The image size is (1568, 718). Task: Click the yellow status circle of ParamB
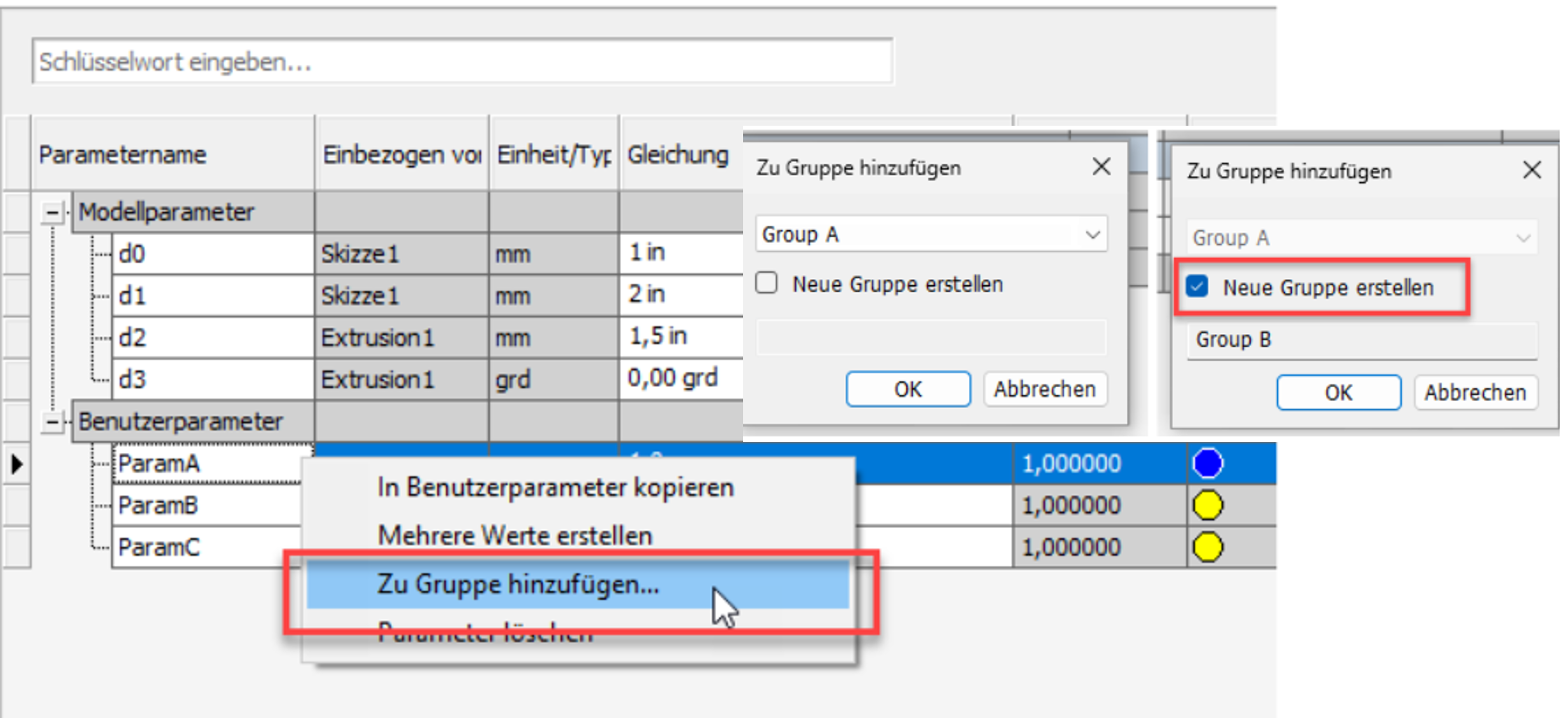1208,506
